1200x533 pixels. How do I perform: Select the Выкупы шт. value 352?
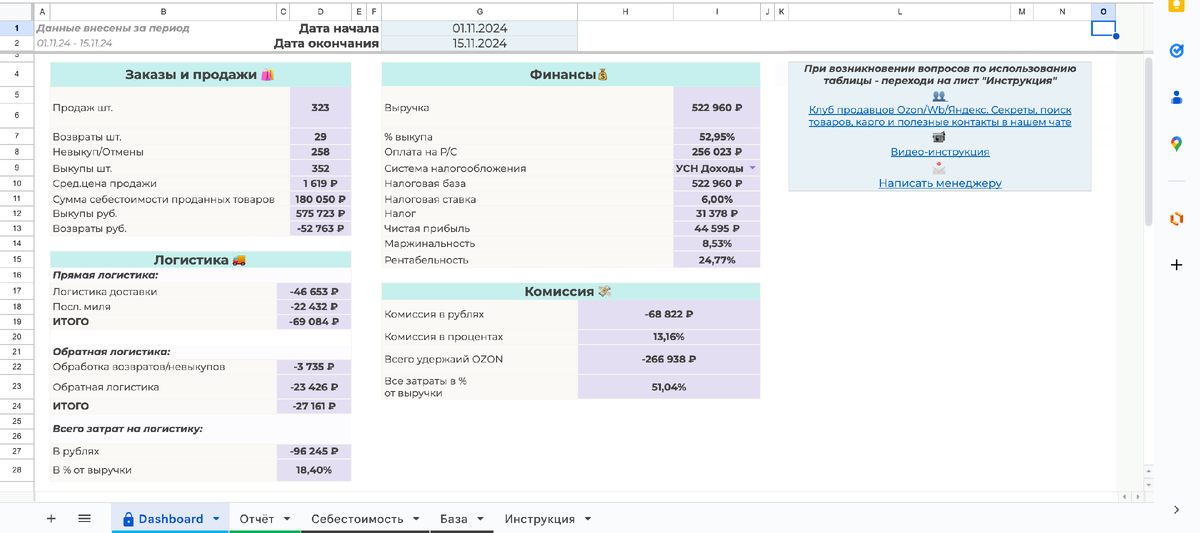tap(320, 168)
